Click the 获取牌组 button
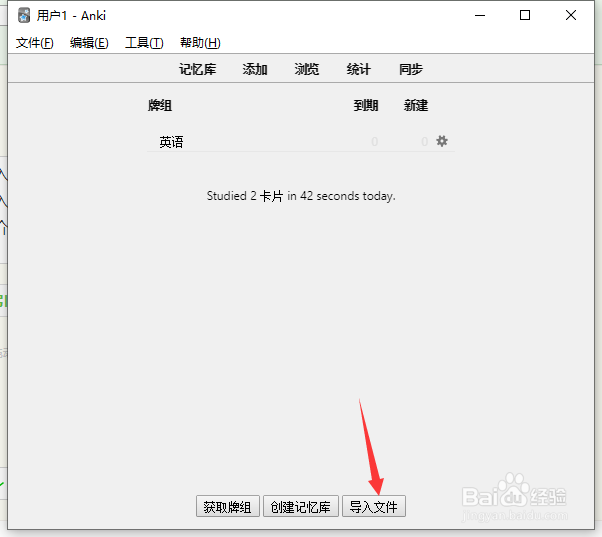 pyautogui.click(x=228, y=506)
